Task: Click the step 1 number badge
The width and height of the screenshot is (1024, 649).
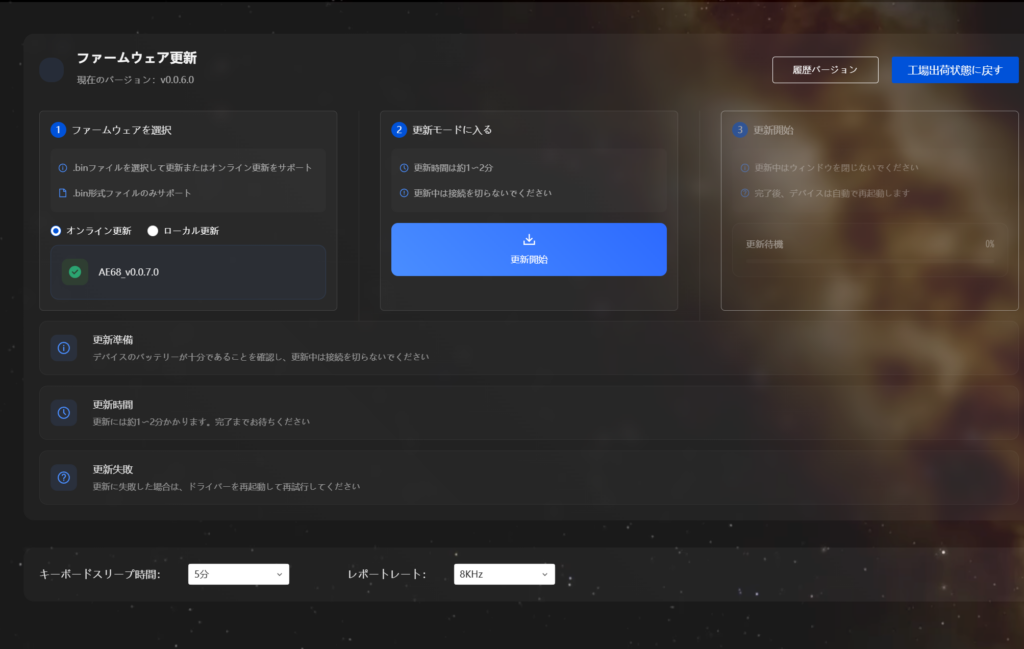Action: click(x=58, y=130)
